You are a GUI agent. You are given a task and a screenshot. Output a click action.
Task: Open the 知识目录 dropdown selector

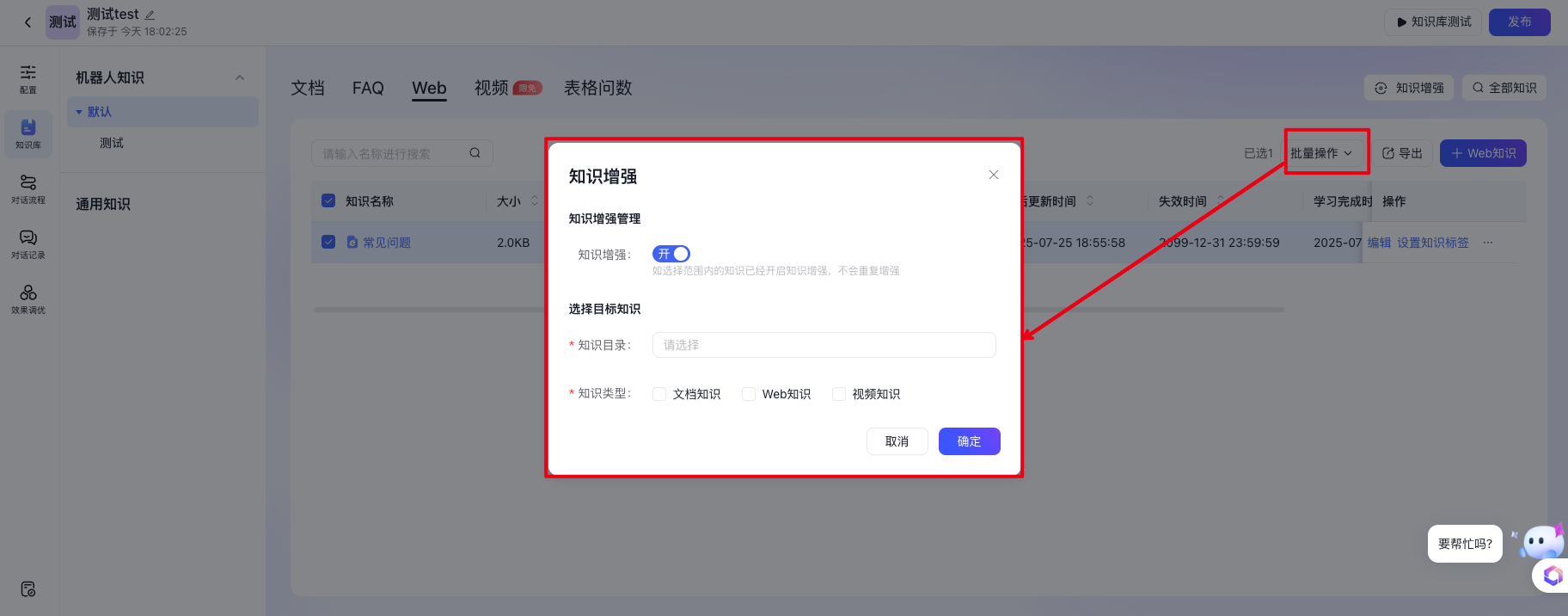pos(824,345)
